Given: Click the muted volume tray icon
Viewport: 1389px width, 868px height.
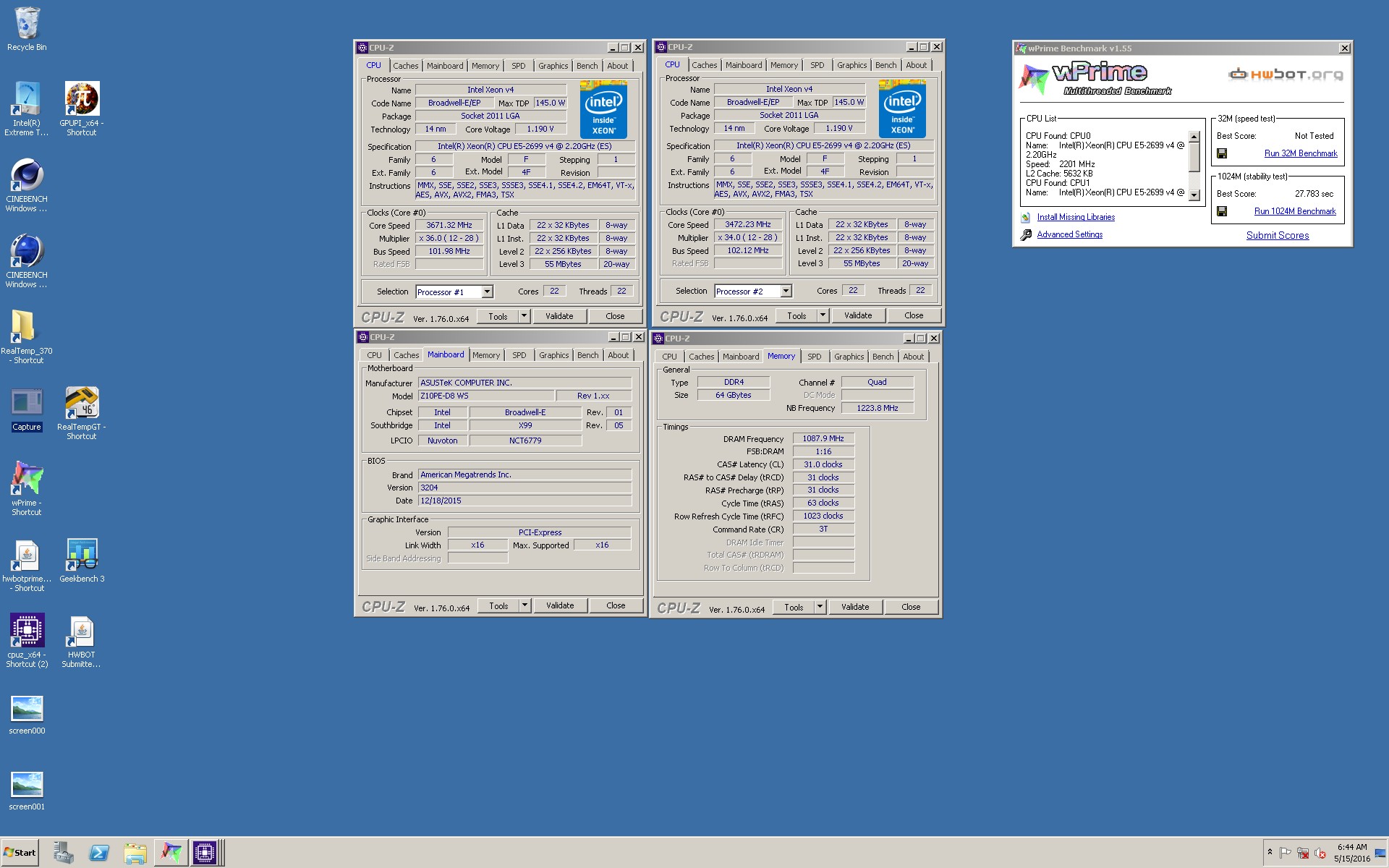Looking at the screenshot, I should click(x=1320, y=853).
